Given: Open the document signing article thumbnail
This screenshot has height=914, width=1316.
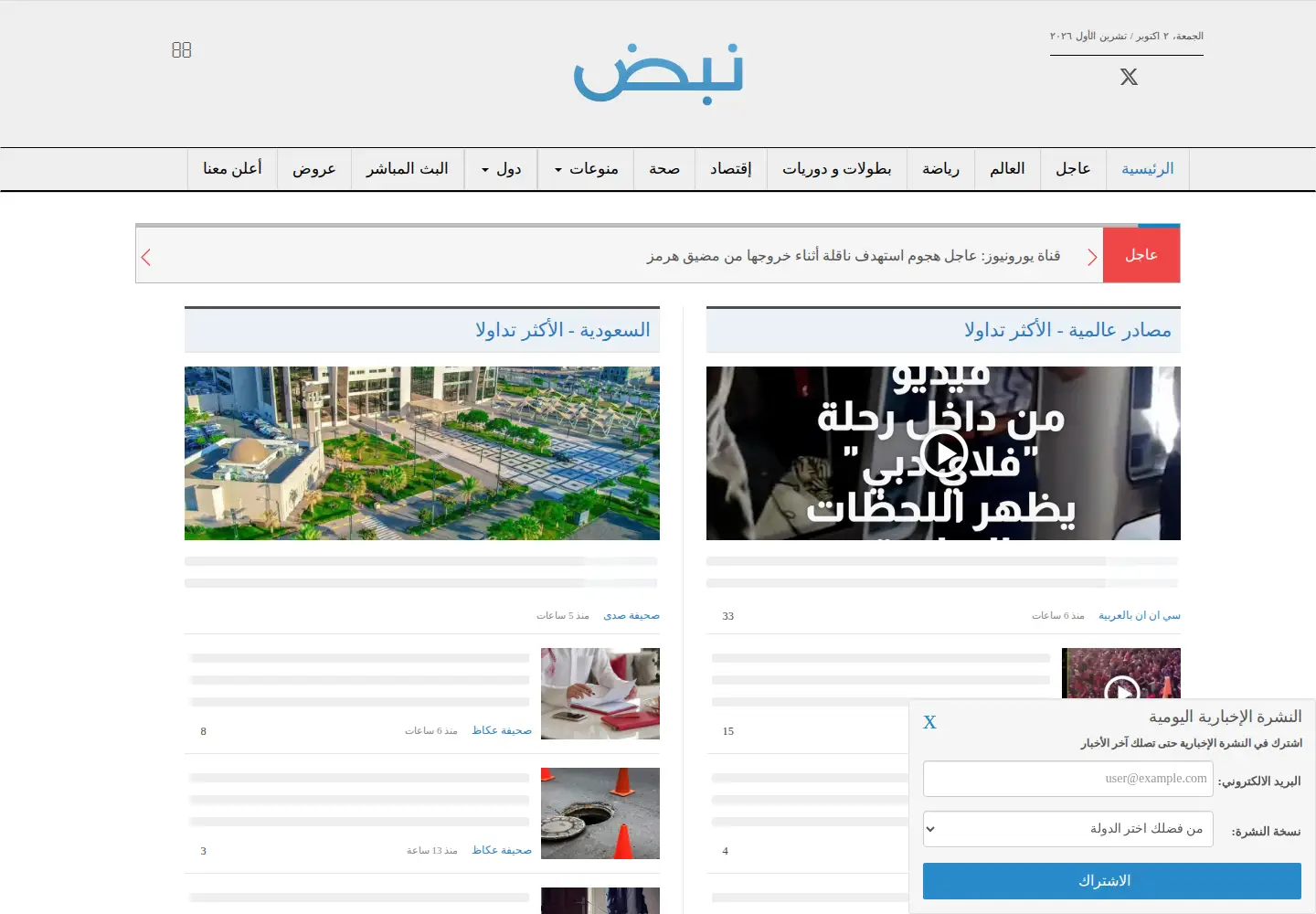Looking at the screenshot, I should click(600, 694).
